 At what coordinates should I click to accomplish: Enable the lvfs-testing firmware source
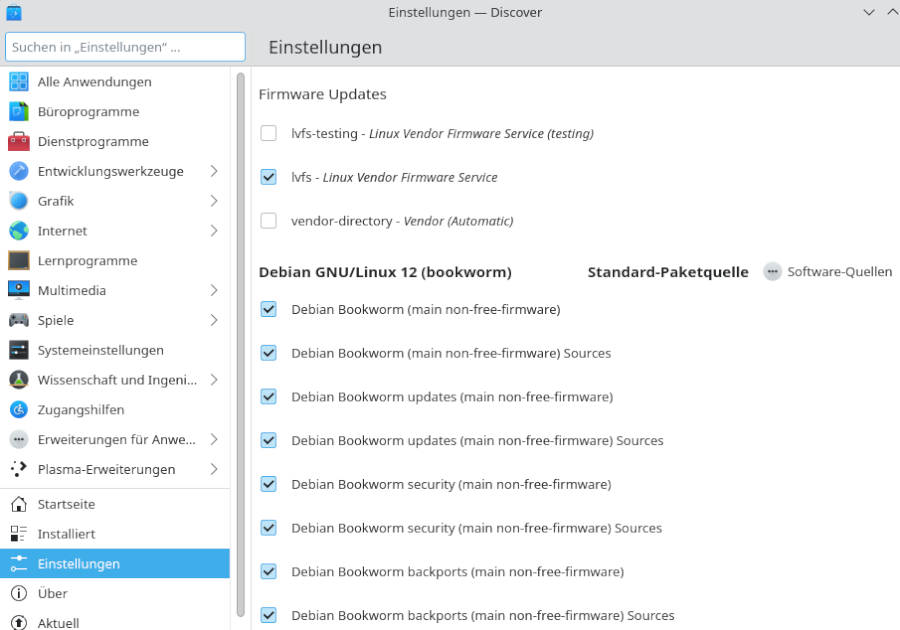click(x=269, y=133)
